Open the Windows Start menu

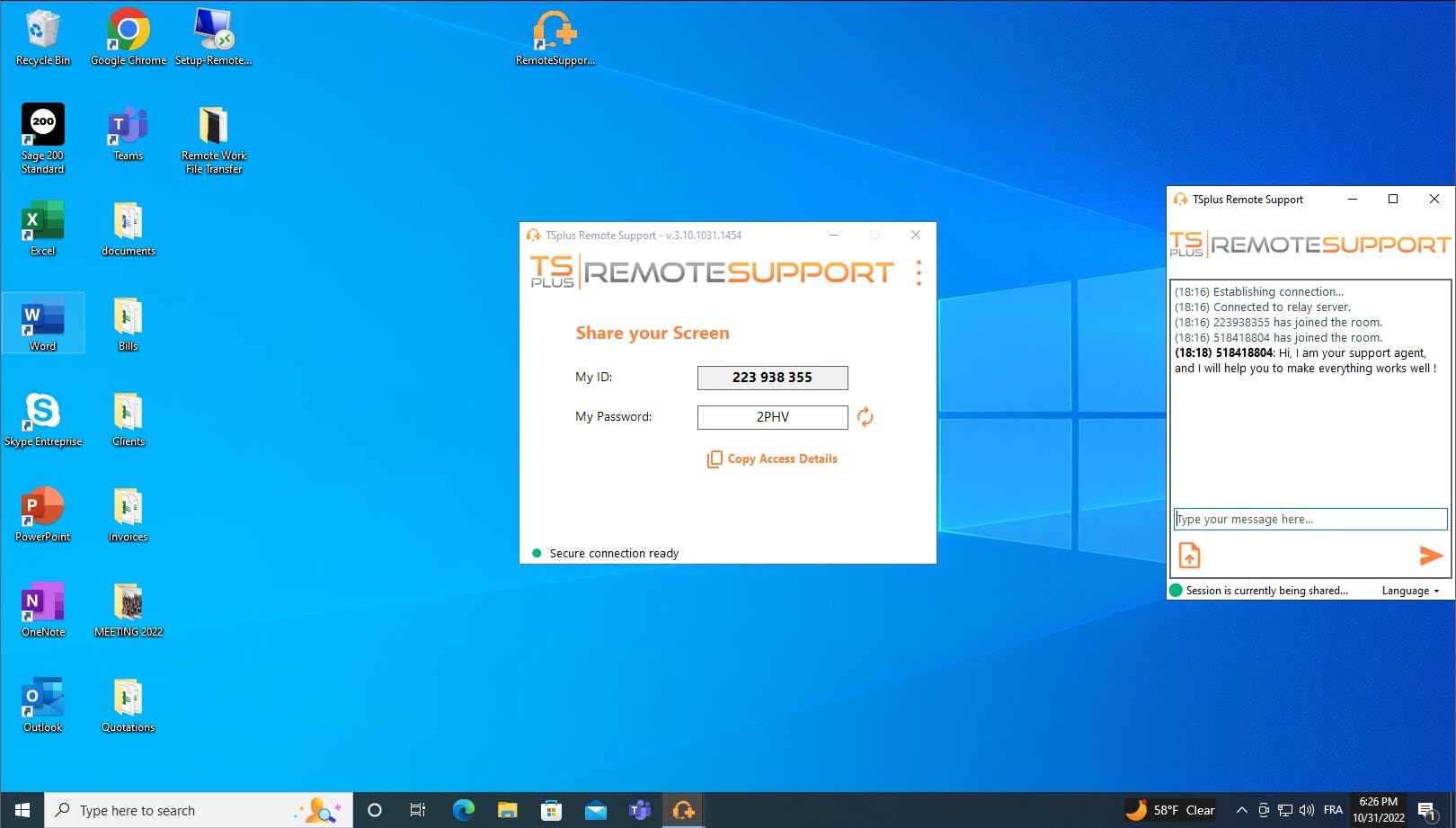22,810
